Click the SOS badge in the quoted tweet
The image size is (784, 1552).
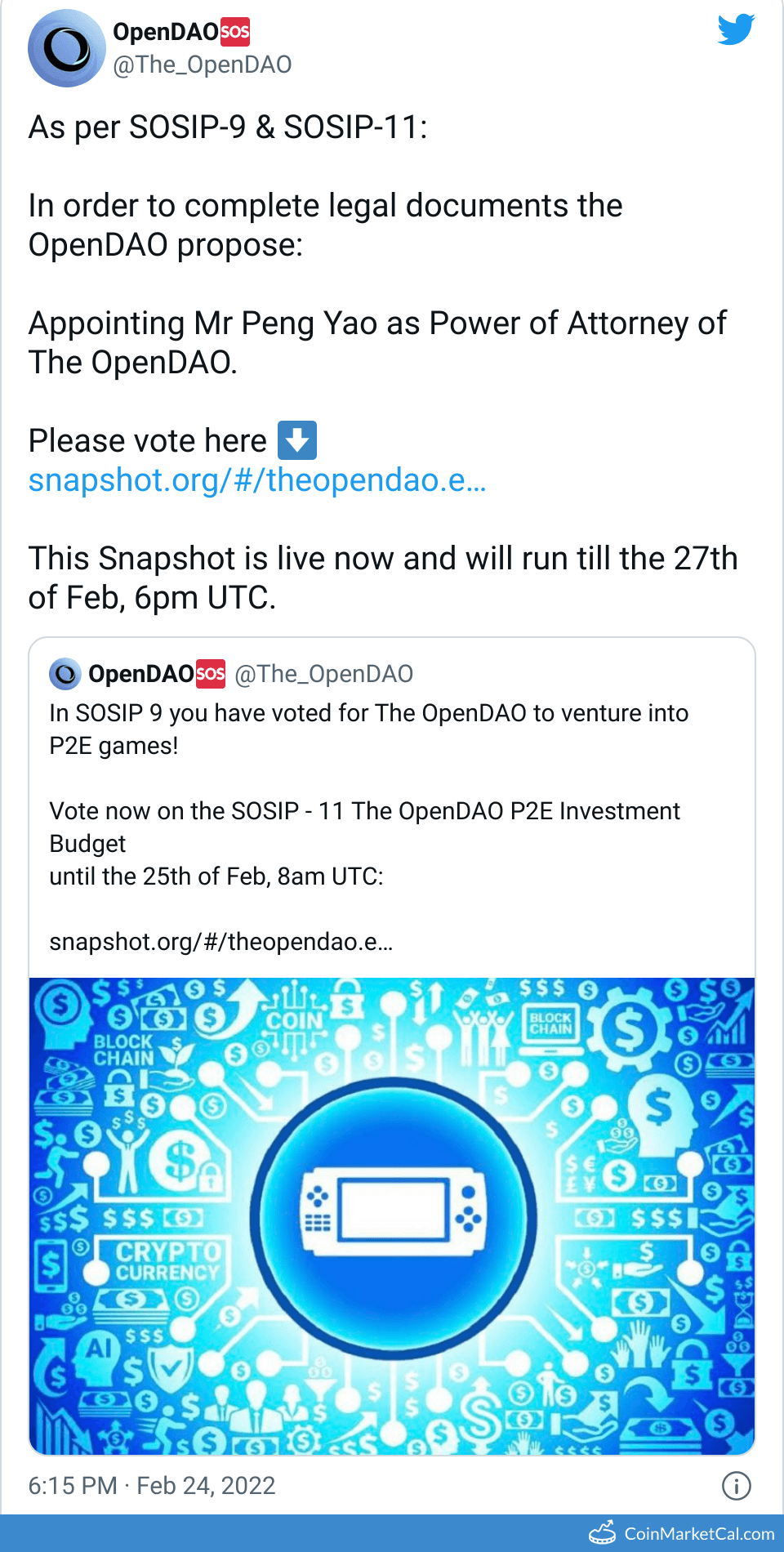point(211,674)
